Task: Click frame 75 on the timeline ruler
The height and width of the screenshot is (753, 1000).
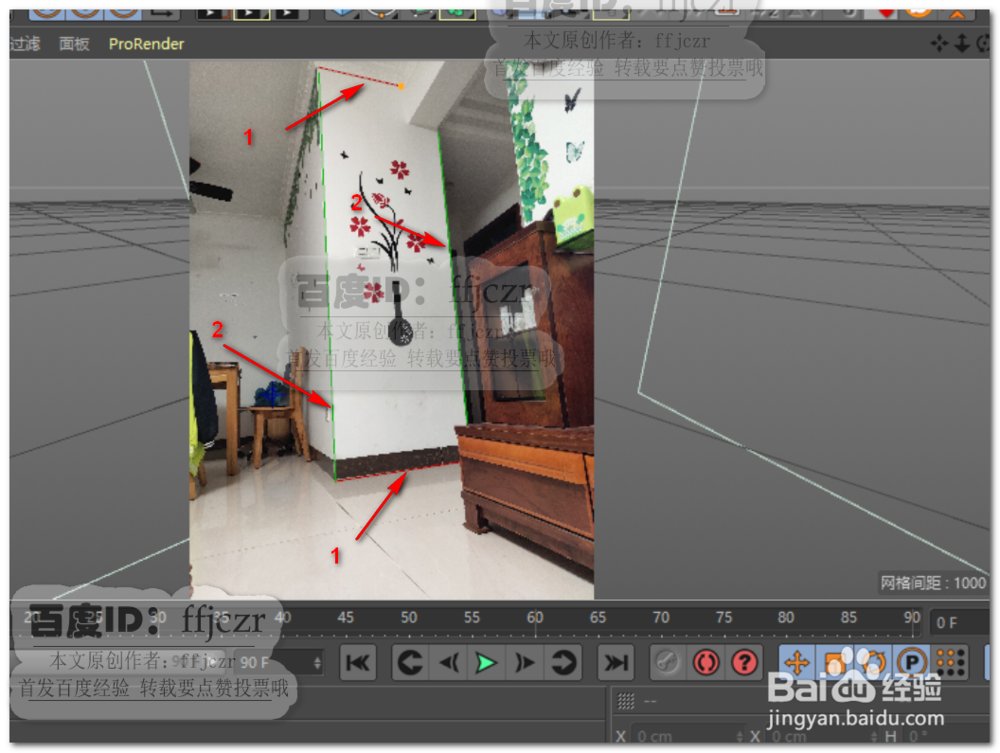Action: (x=723, y=618)
